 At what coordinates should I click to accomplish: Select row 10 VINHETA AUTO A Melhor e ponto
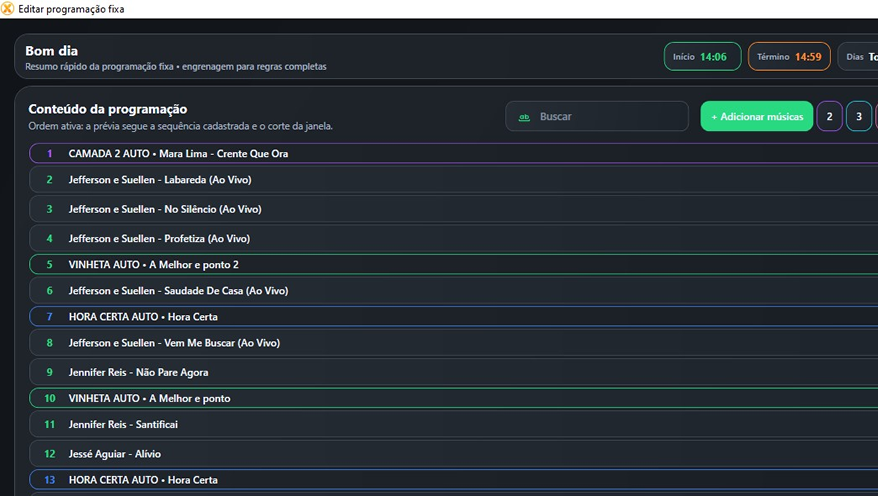(454, 398)
